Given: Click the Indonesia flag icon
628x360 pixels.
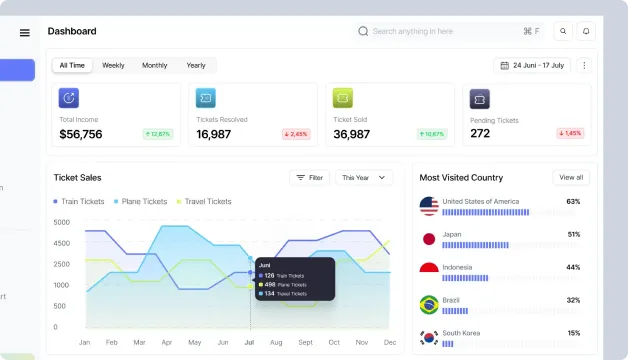Looking at the screenshot, I should [429, 268].
